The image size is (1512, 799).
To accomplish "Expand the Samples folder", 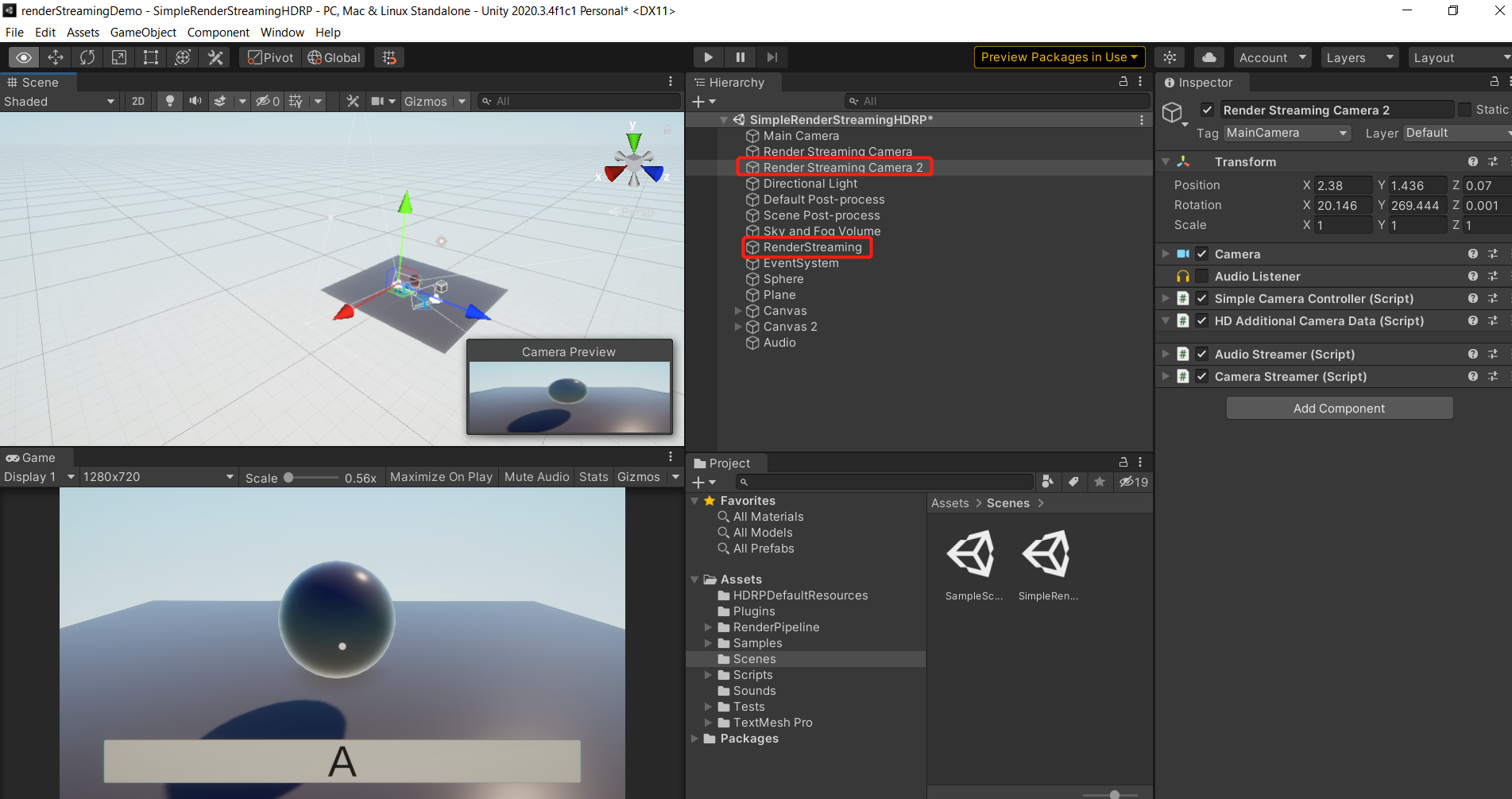I will (708, 643).
